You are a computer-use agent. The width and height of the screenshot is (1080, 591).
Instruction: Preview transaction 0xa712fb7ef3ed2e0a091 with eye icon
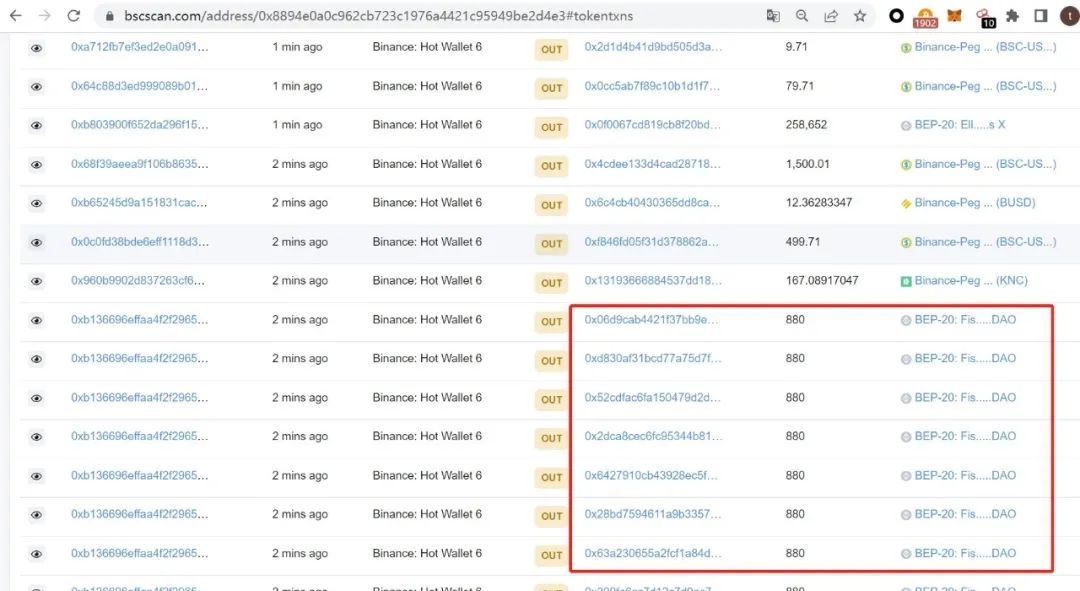click(x=37, y=48)
